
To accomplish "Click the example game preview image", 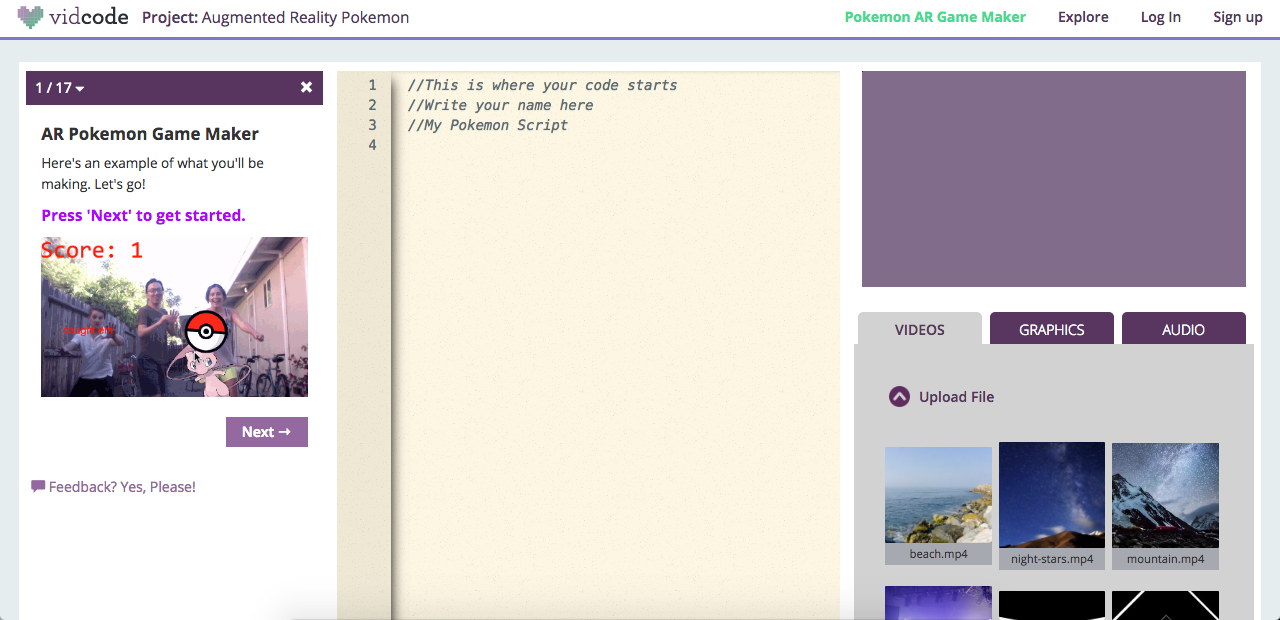I will [x=174, y=316].
